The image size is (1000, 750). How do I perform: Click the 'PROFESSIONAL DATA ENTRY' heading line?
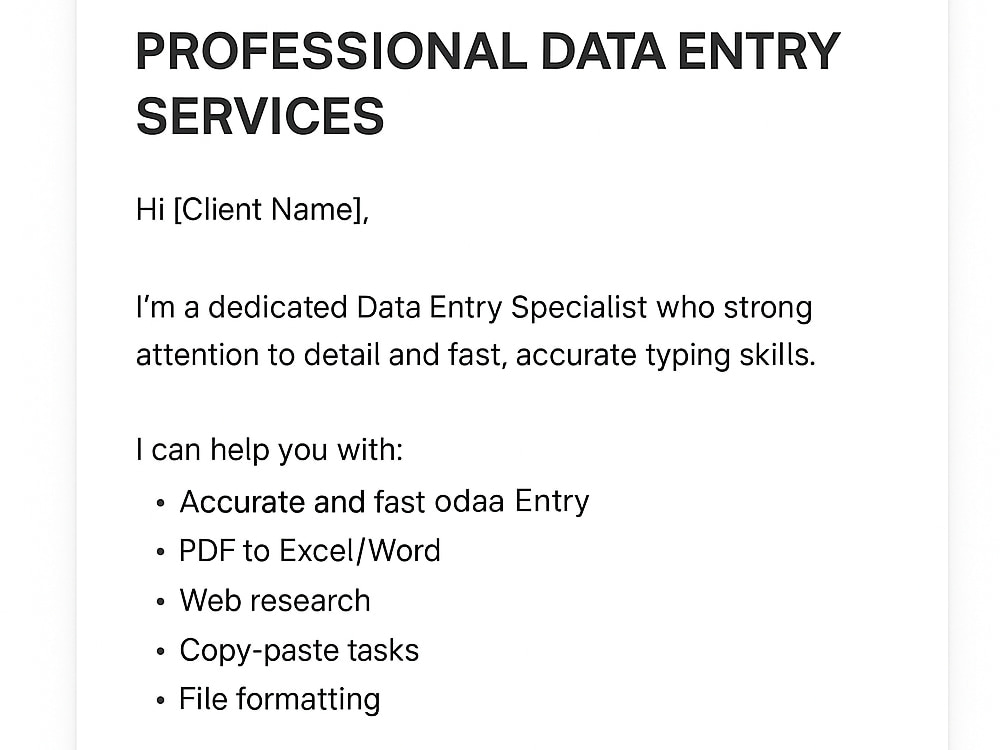(x=488, y=52)
